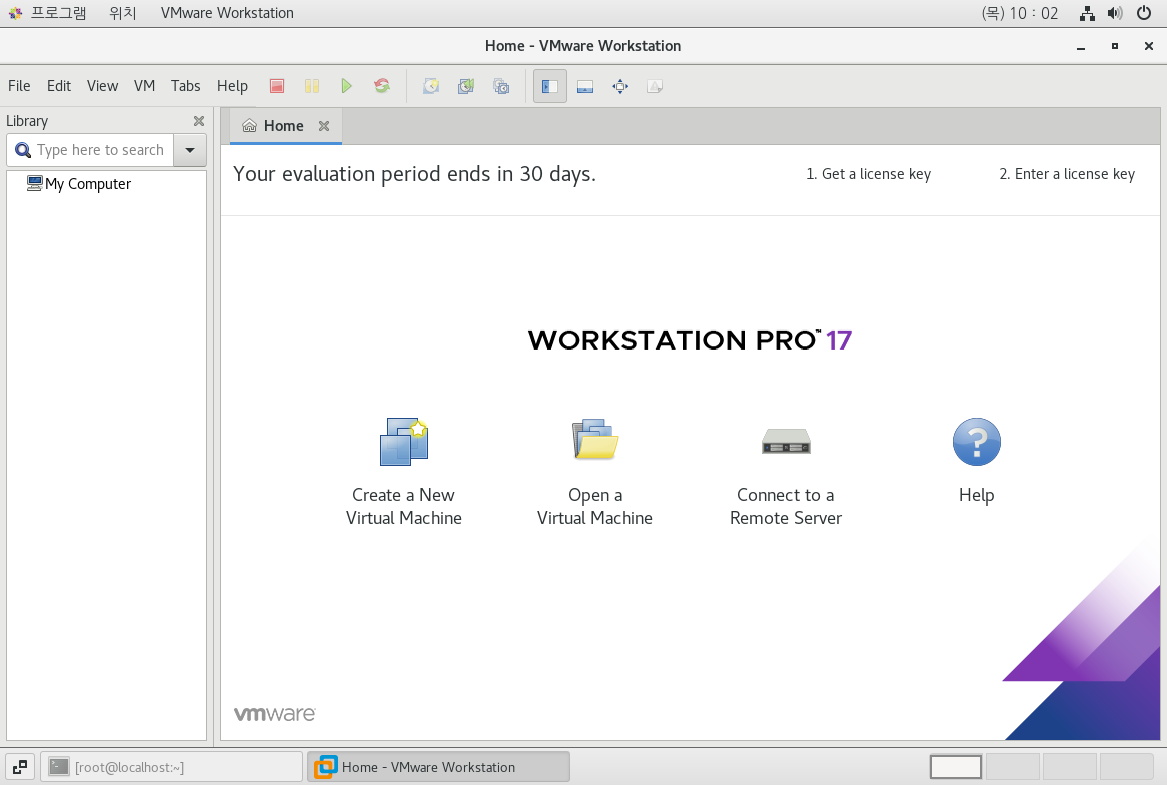Close the Library panel

coord(199,121)
